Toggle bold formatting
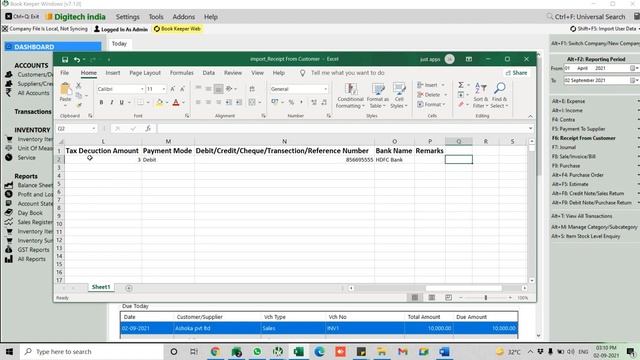 point(101,102)
